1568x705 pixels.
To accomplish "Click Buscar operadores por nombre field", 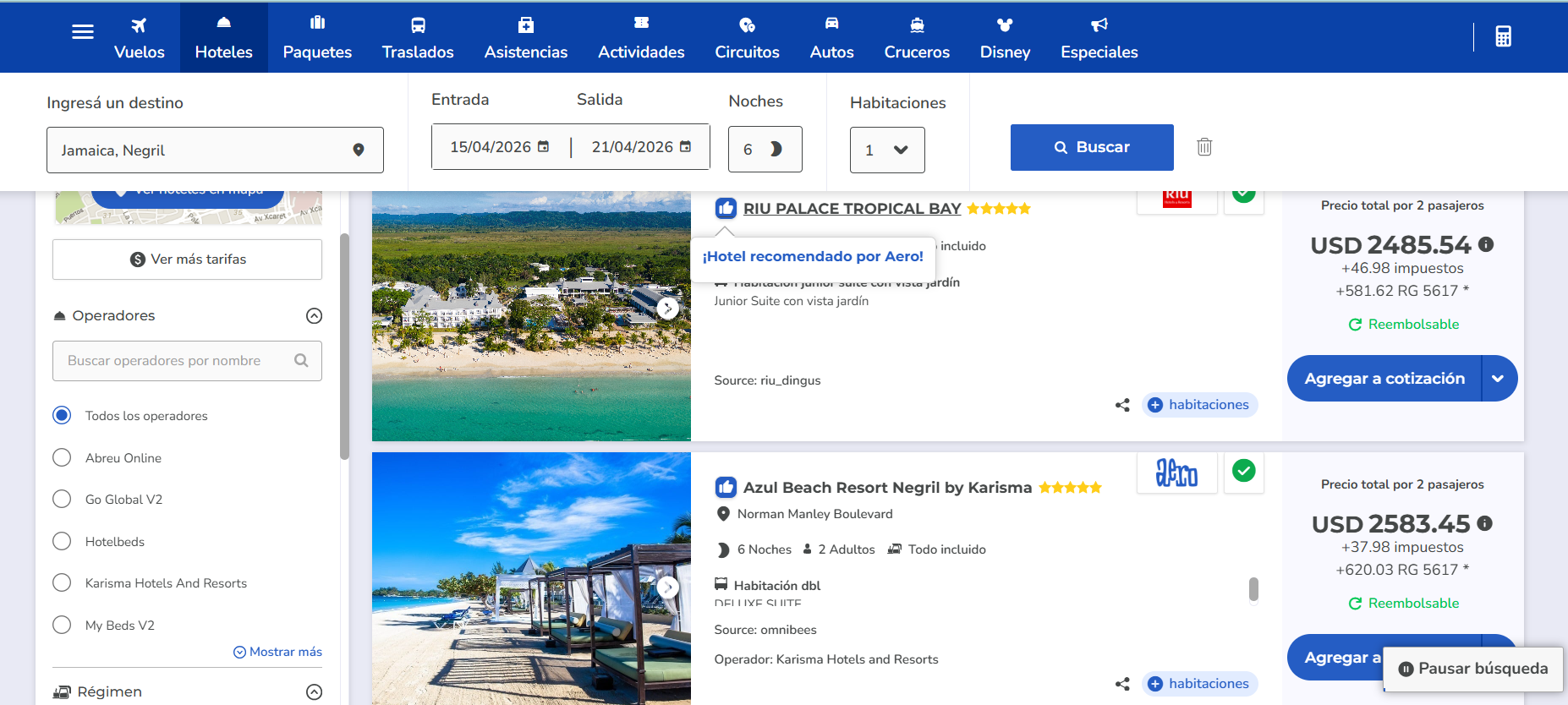I will [x=187, y=361].
